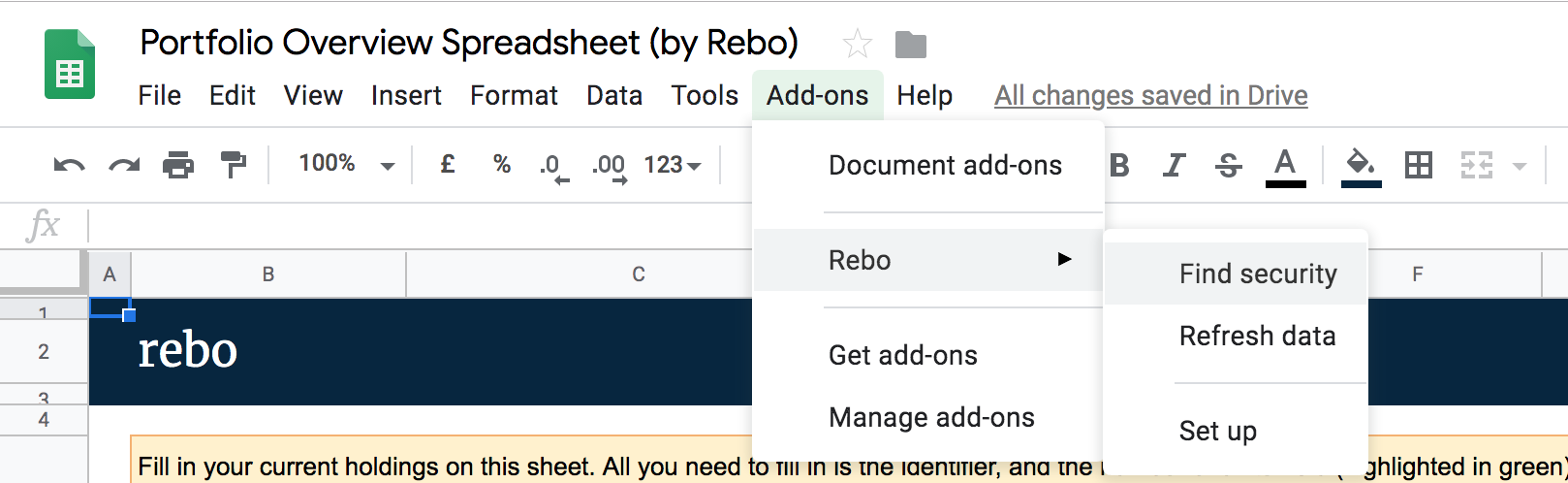Select row 2 header

pyautogui.click(x=44, y=352)
